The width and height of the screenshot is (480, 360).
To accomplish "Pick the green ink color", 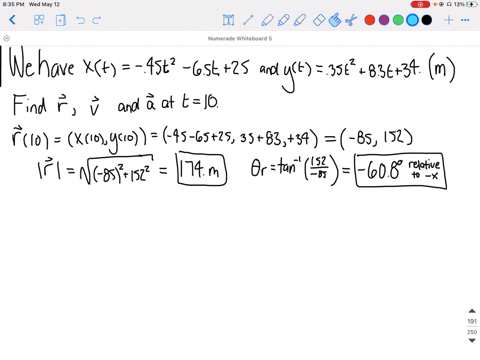I will click(x=398, y=20).
